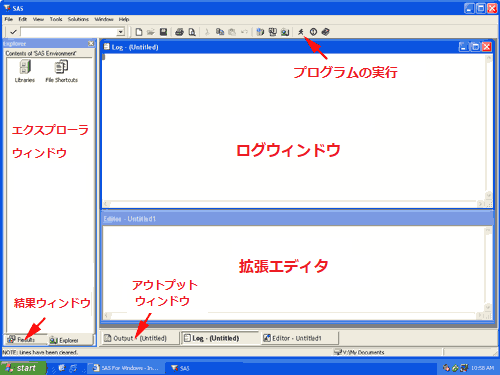Viewport: 500px width, 375px height.
Task: Run the program with running-man icon
Action: (301, 32)
